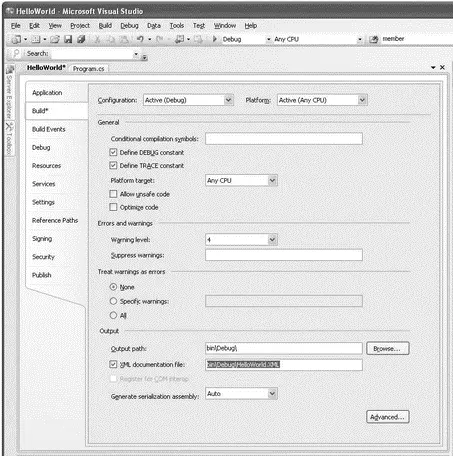453x456 pixels.
Task: Click the Open File folder icon
Action: (x=55, y=39)
